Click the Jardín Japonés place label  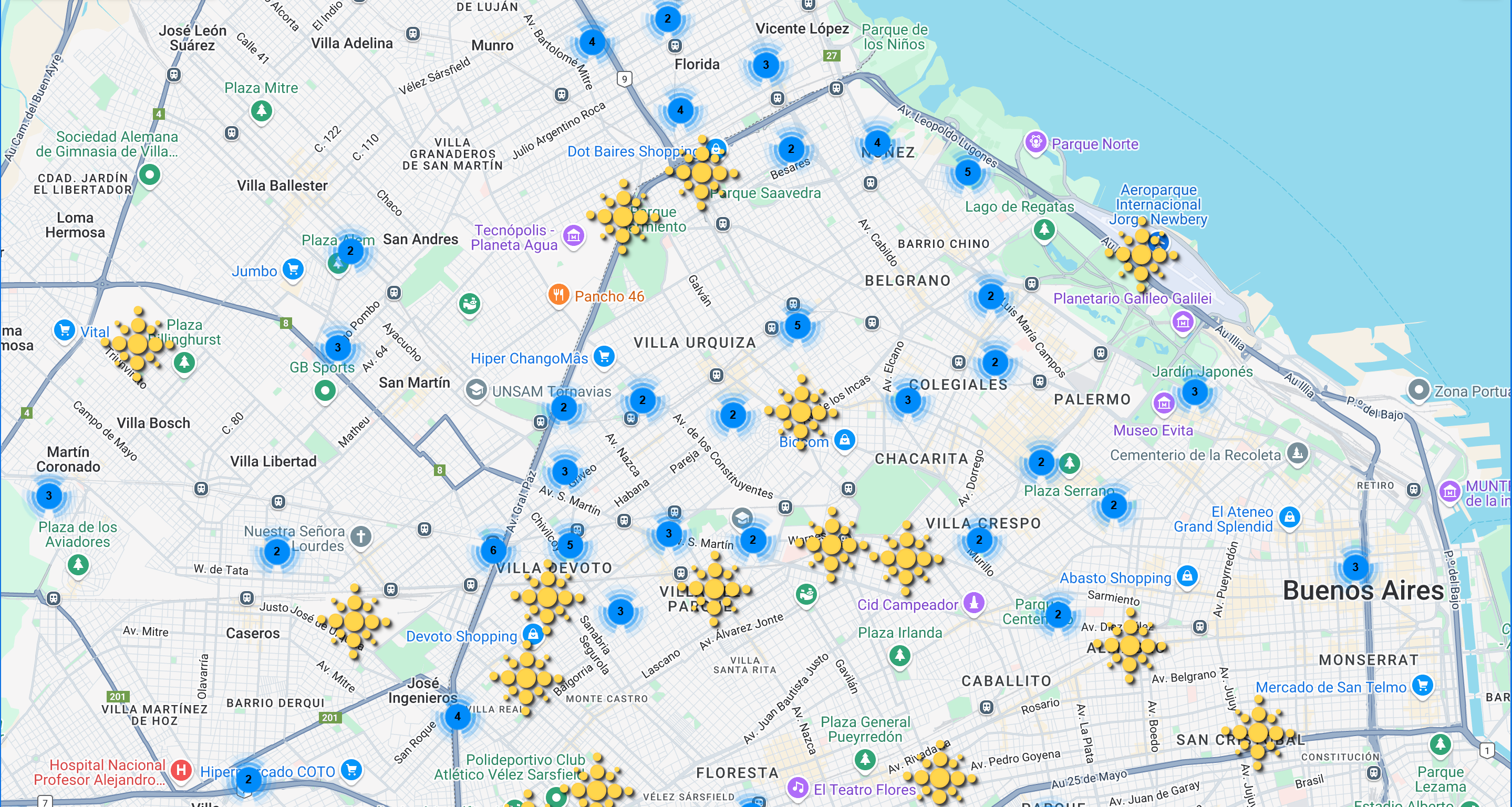pyautogui.click(x=1202, y=371)
